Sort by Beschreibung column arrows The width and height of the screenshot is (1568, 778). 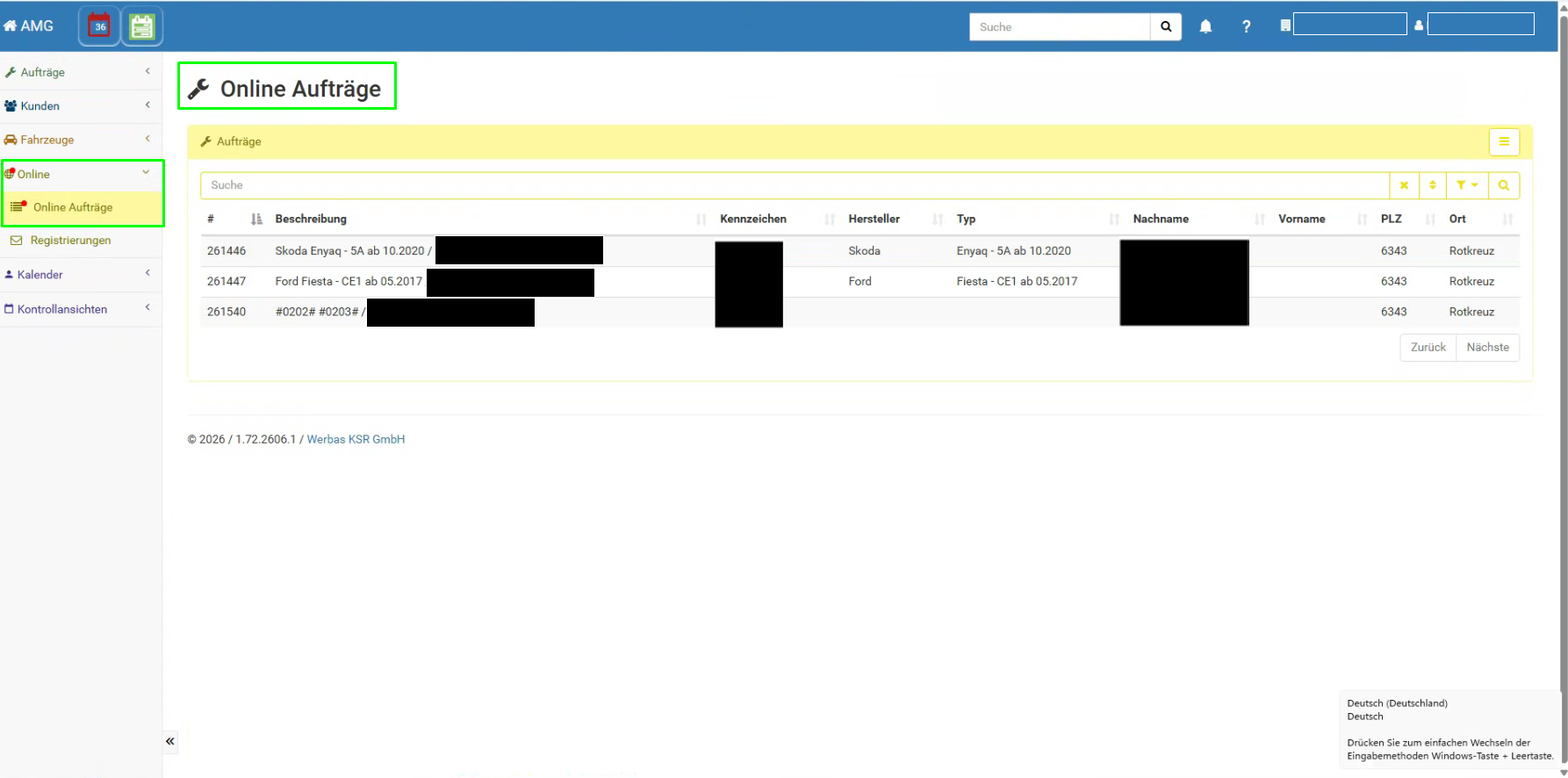click(x=701, y=220)
